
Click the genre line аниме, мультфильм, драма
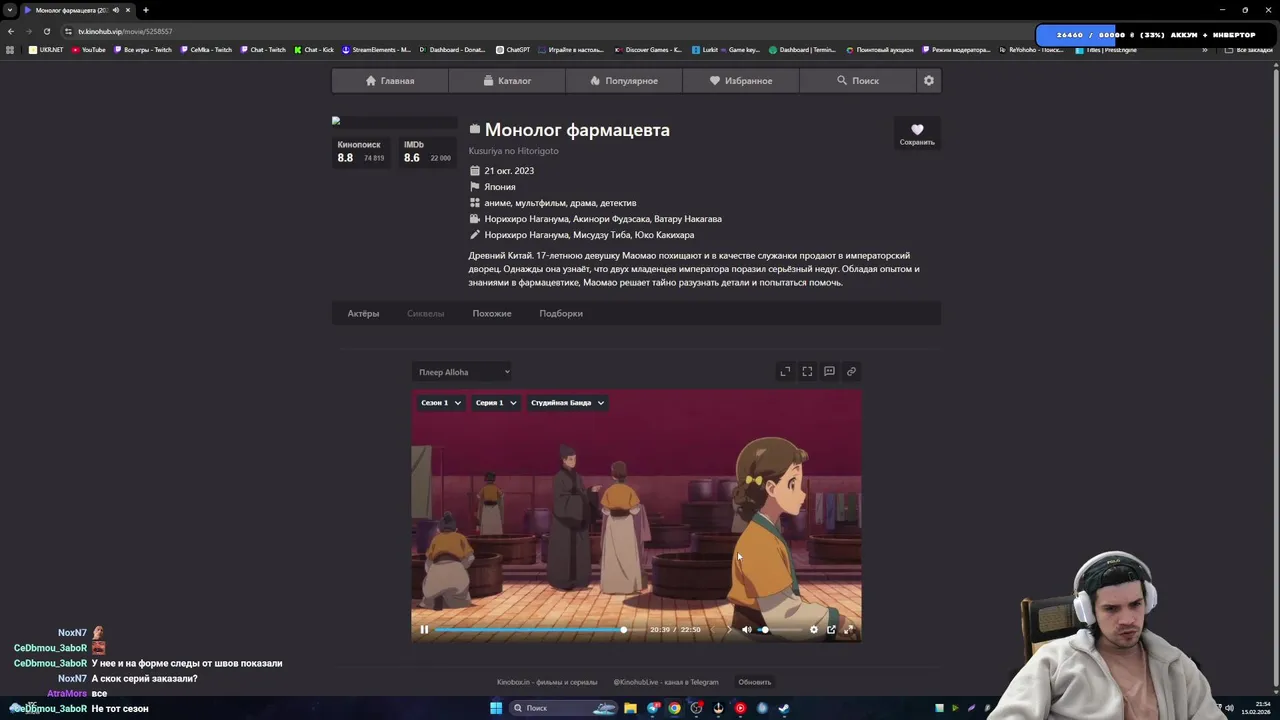coord(560,203)
